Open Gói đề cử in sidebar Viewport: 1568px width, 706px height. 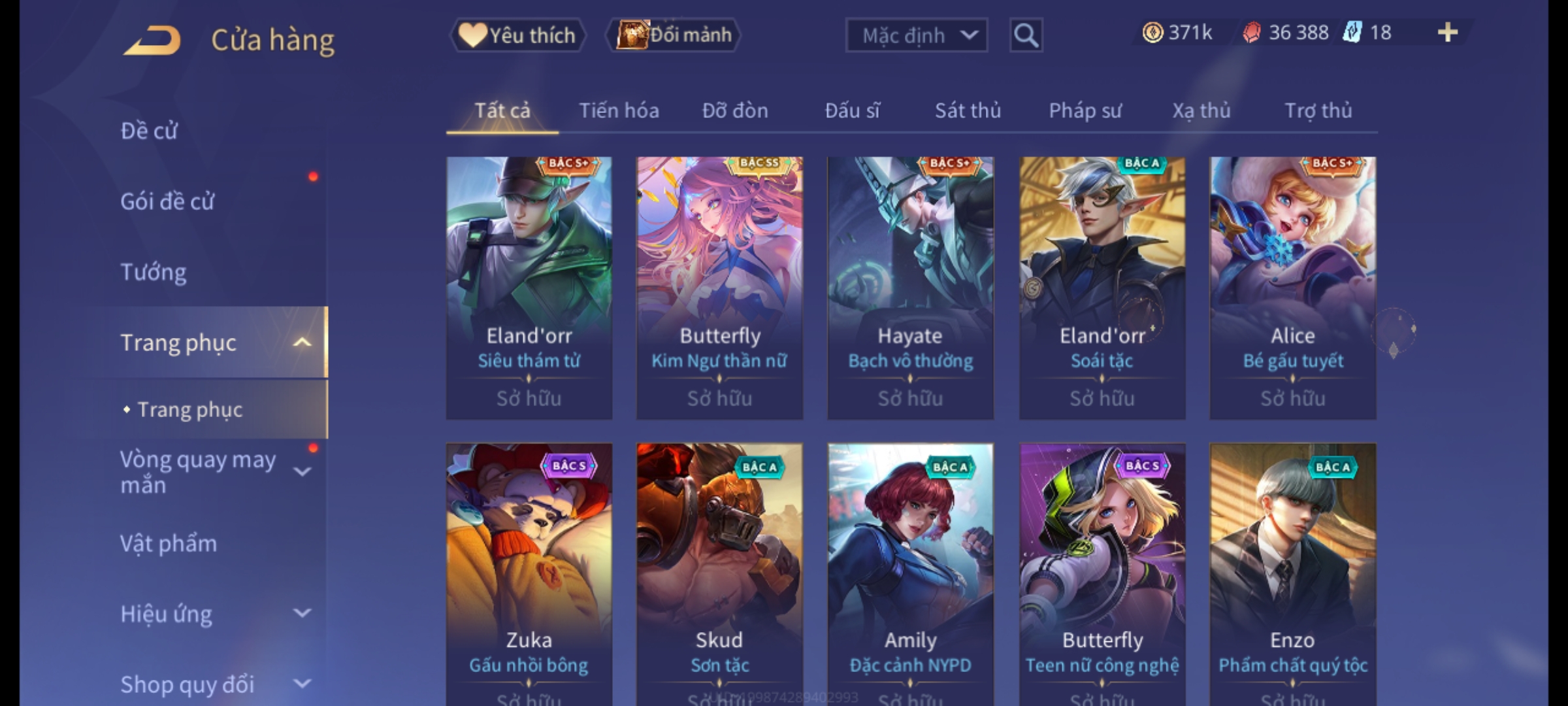pyautogui.click(x=167, y=201)
